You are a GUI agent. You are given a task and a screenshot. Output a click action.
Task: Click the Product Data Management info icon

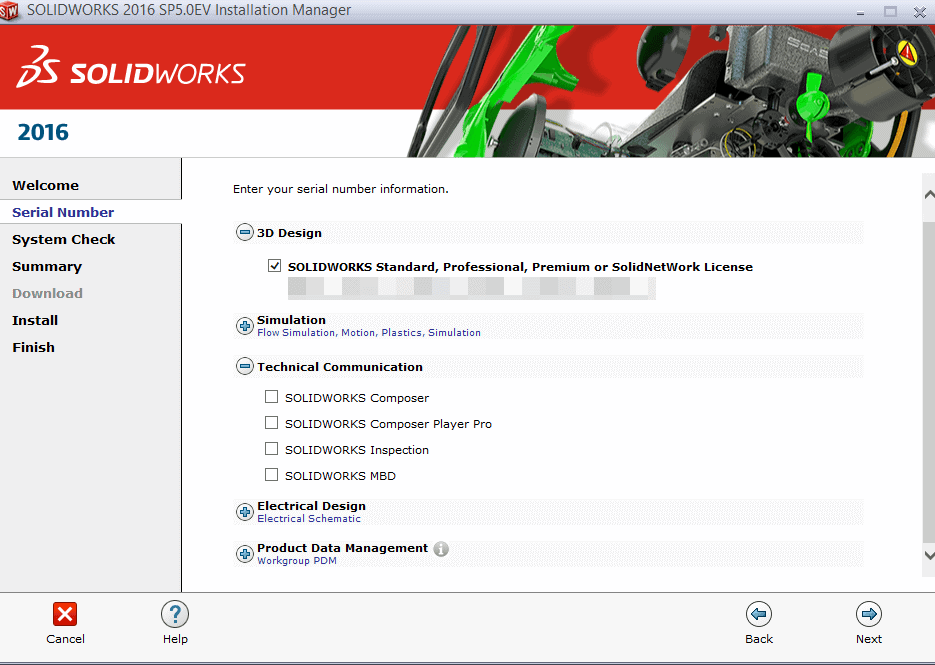(441, 549)
